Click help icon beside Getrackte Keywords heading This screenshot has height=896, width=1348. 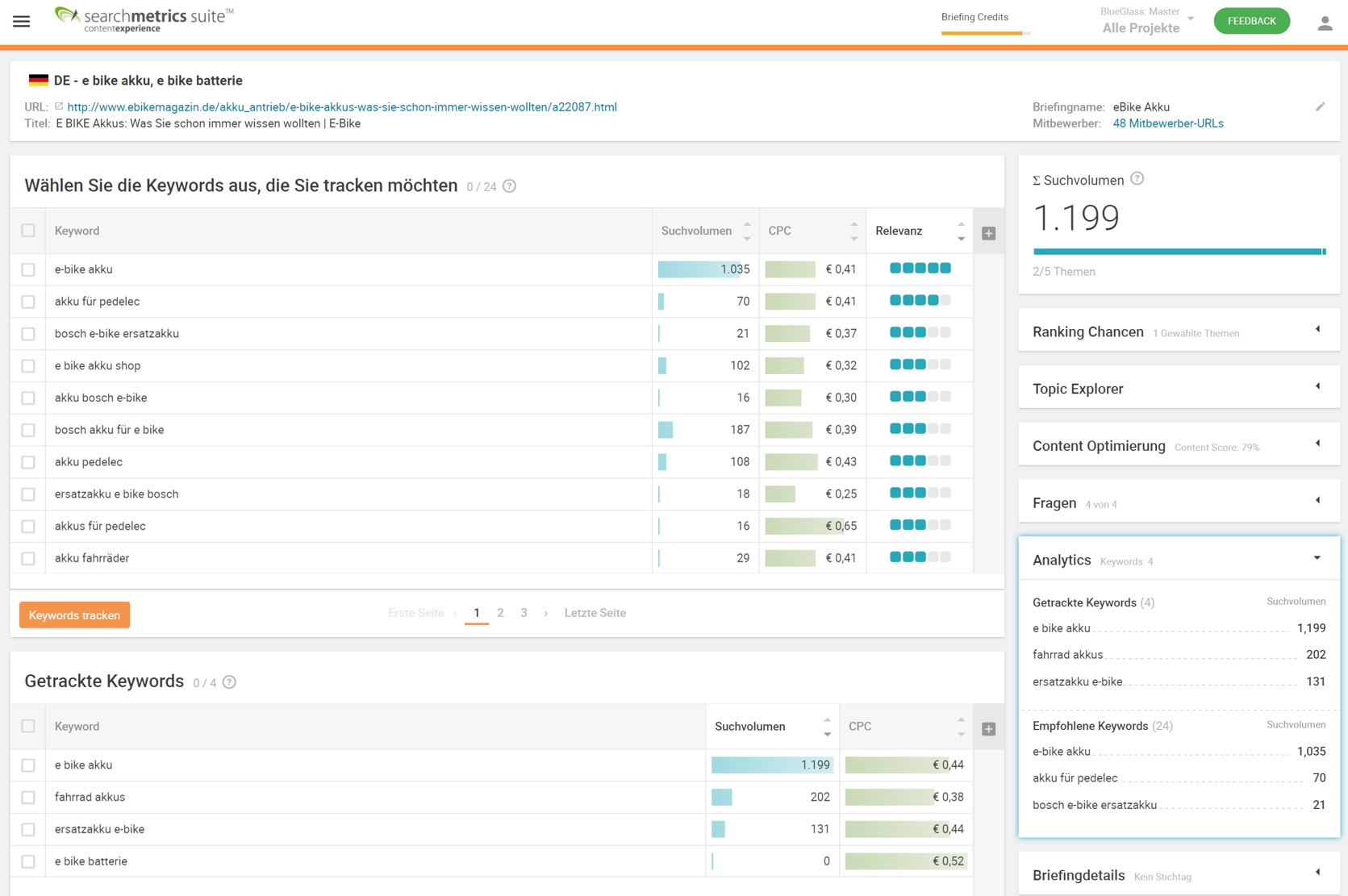[x=229, y=682]
